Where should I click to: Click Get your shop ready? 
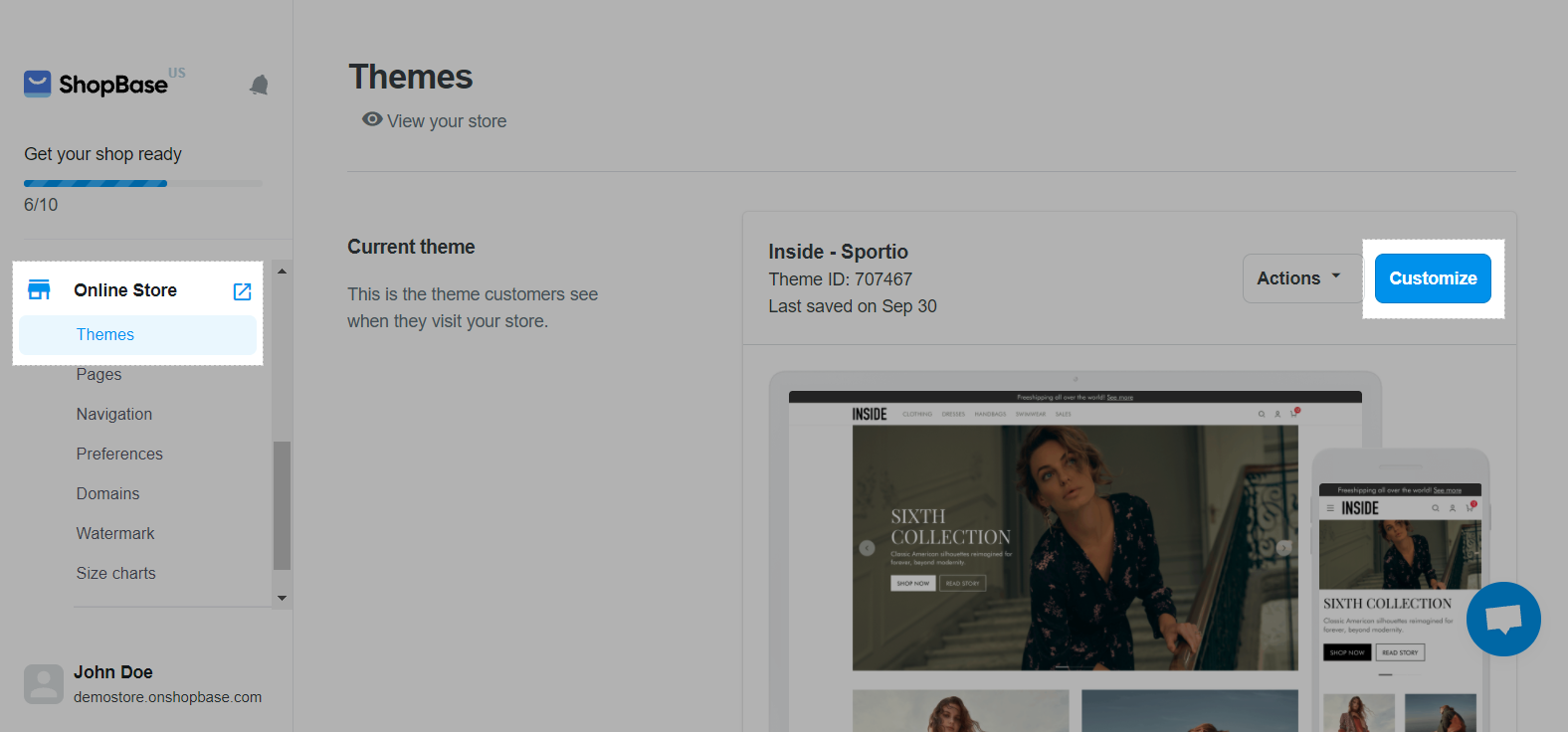click(x=102, y=154)
